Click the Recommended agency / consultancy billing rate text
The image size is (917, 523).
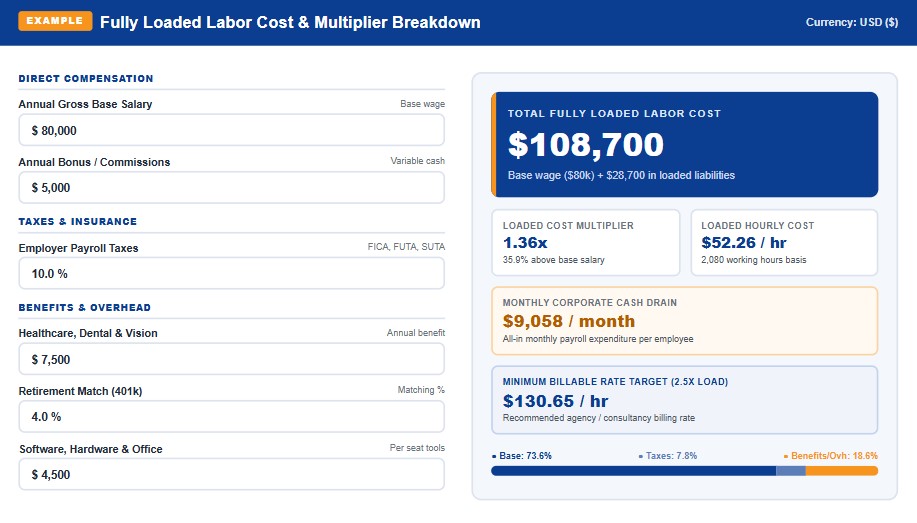pyautogui.click(x=599, y=418)
